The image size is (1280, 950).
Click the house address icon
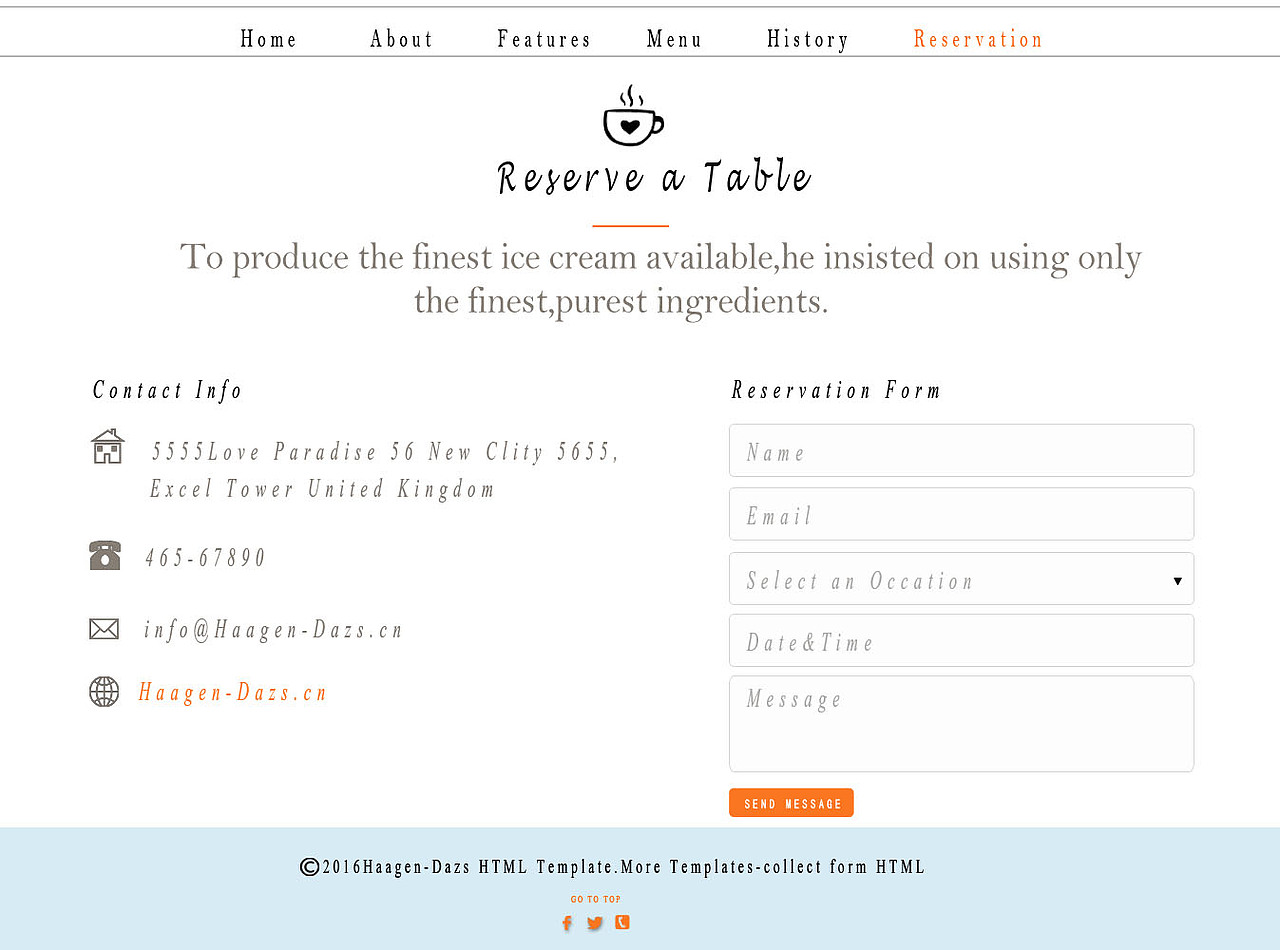108,447
